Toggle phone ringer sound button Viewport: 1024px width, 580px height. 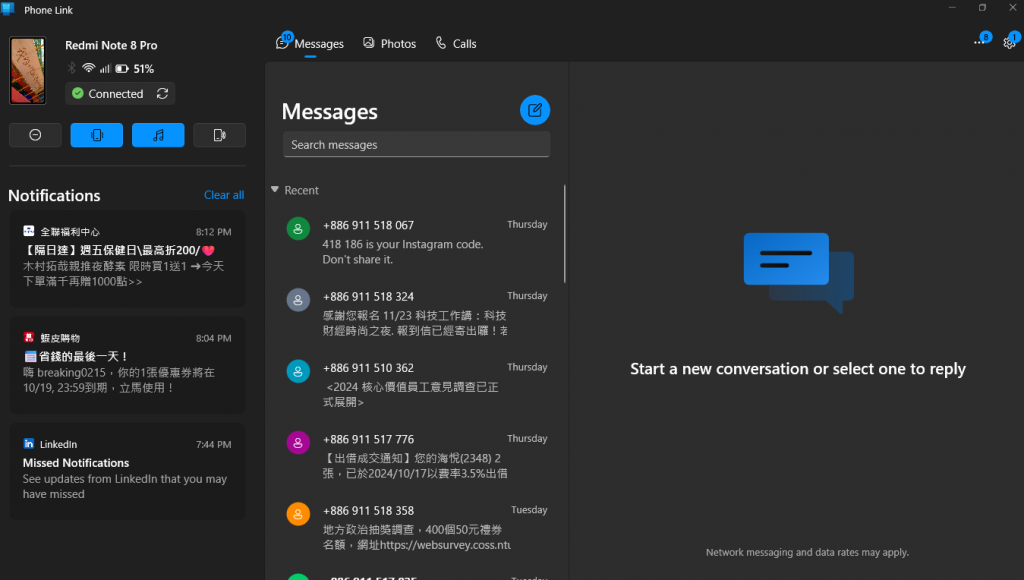219,135
